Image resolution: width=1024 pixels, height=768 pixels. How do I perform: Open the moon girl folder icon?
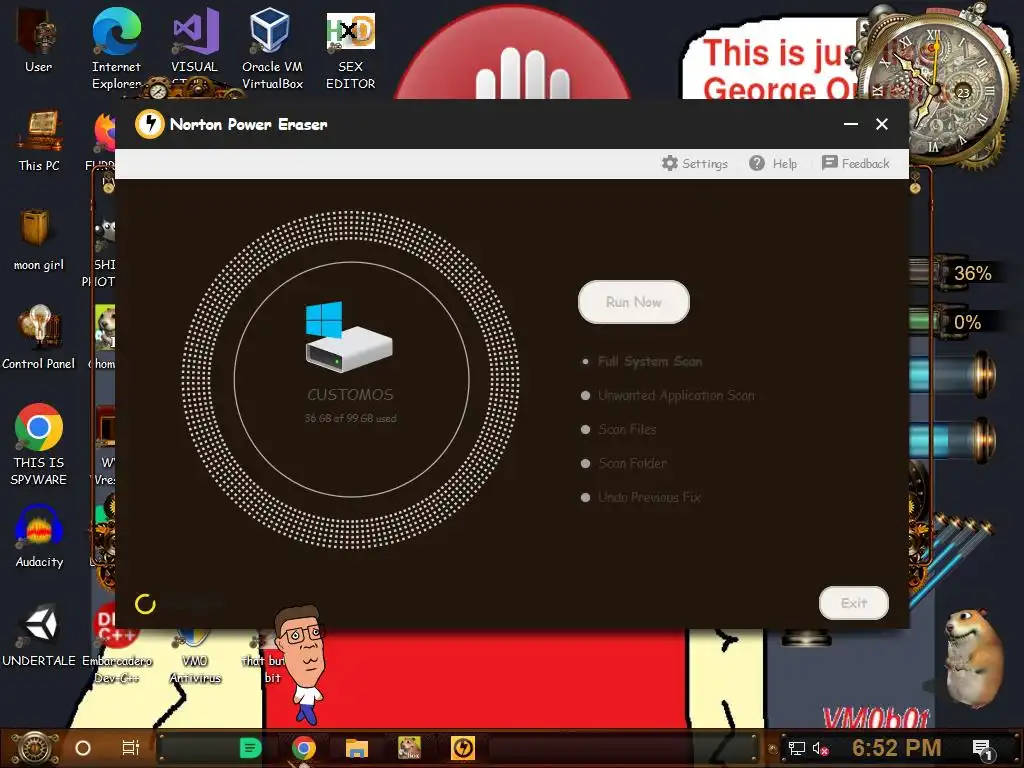39,240
